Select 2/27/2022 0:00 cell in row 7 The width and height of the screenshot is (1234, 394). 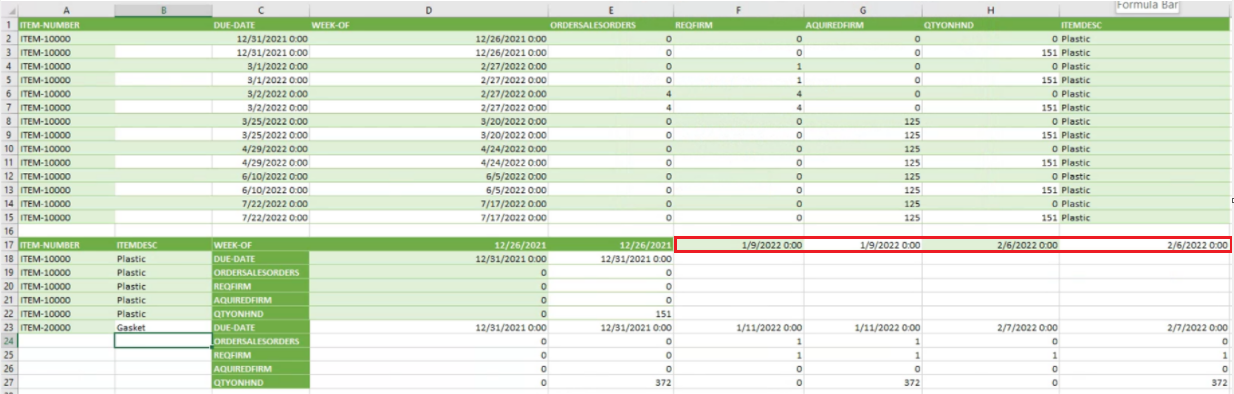click(x=429, y=107)
